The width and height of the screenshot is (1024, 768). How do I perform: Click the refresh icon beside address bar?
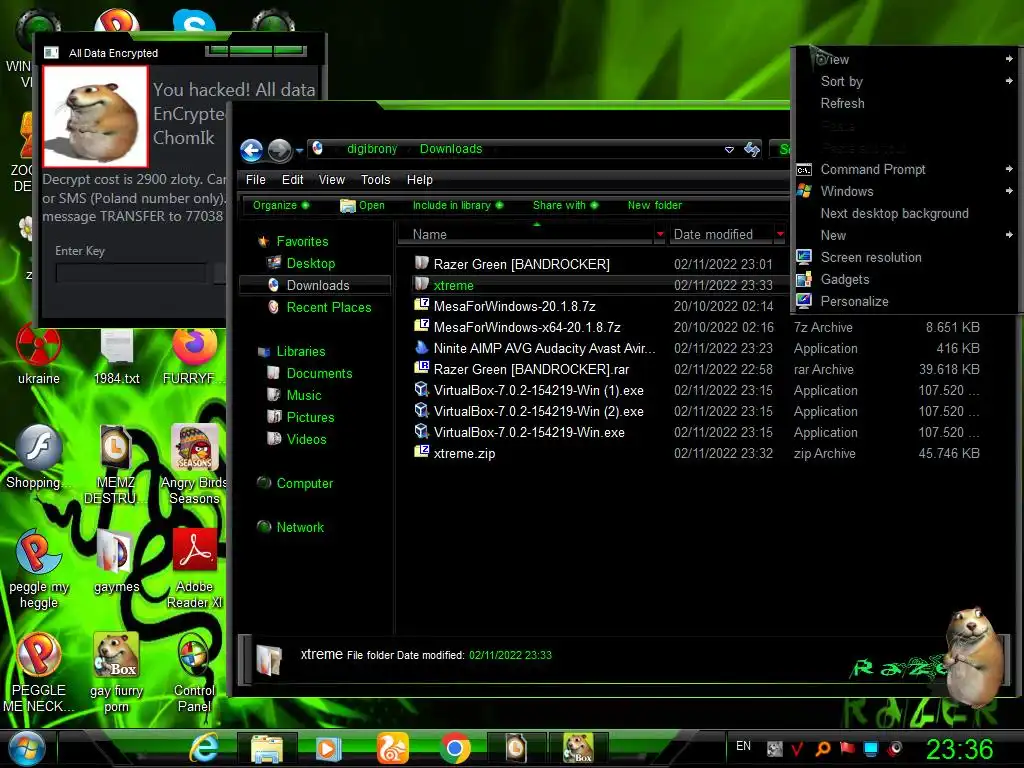coord(752,150)
